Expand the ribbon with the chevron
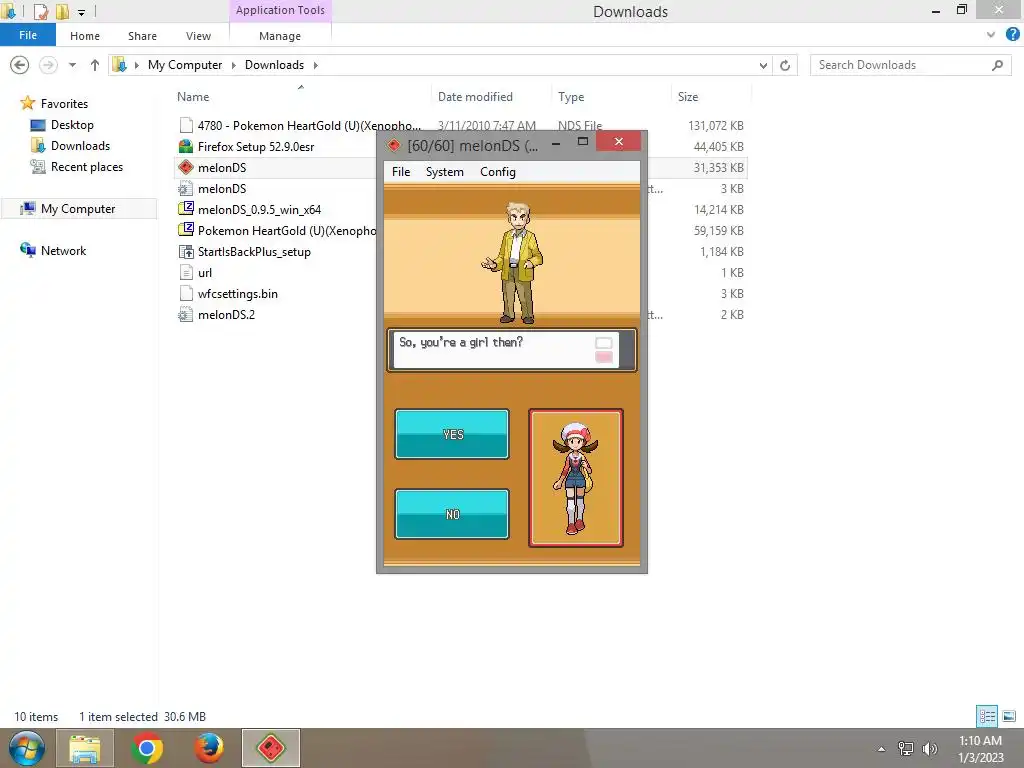This screenshot has width=1024, height=768. pyautogui.click(x=991, y=35)
